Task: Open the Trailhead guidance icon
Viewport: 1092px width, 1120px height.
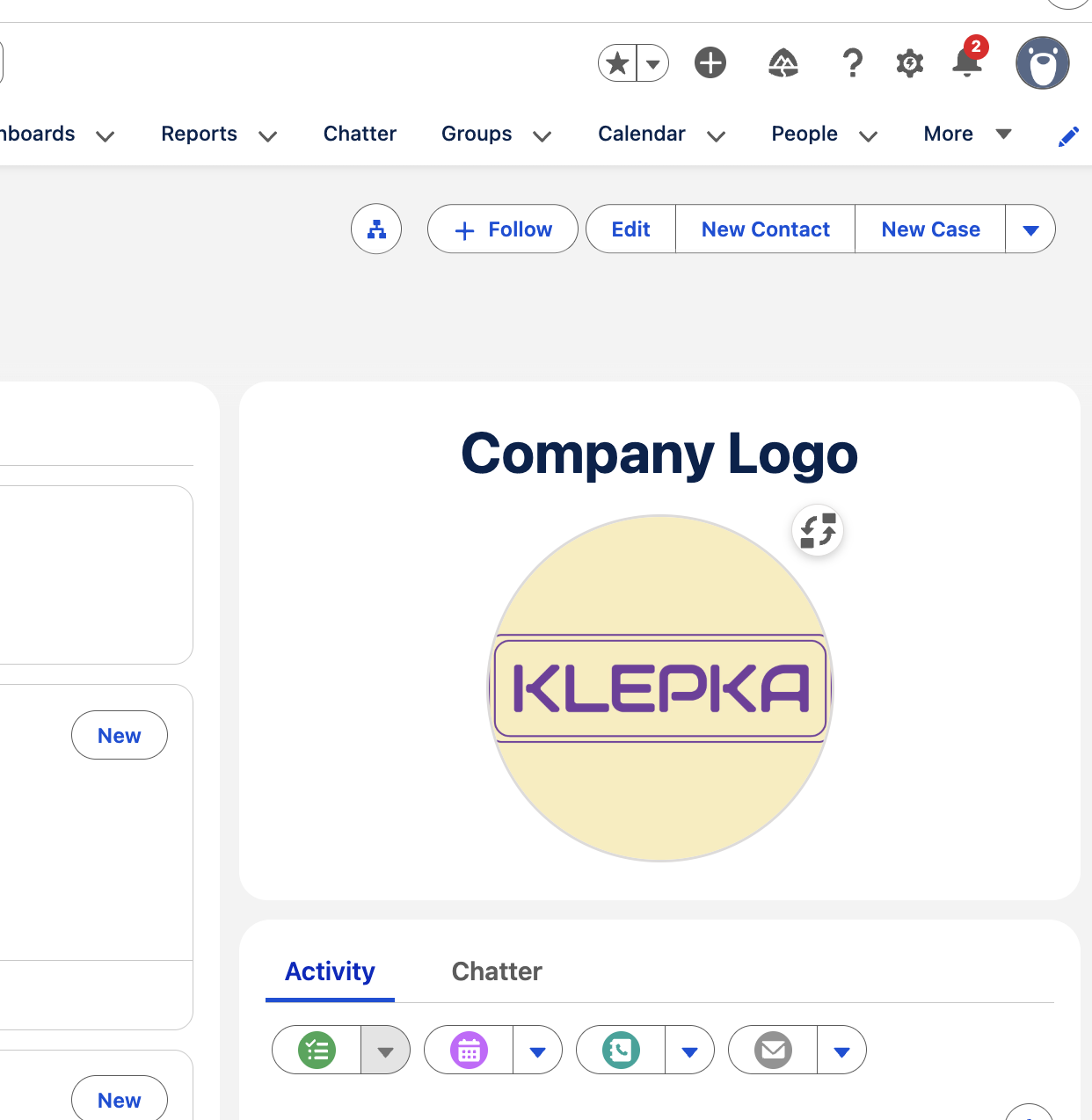Action: (783, 63)
